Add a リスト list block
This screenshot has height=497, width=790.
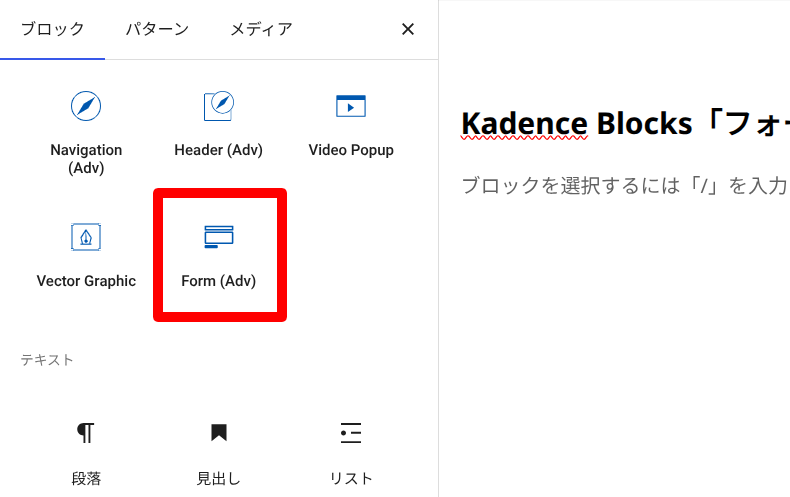(x=351, y=454)
